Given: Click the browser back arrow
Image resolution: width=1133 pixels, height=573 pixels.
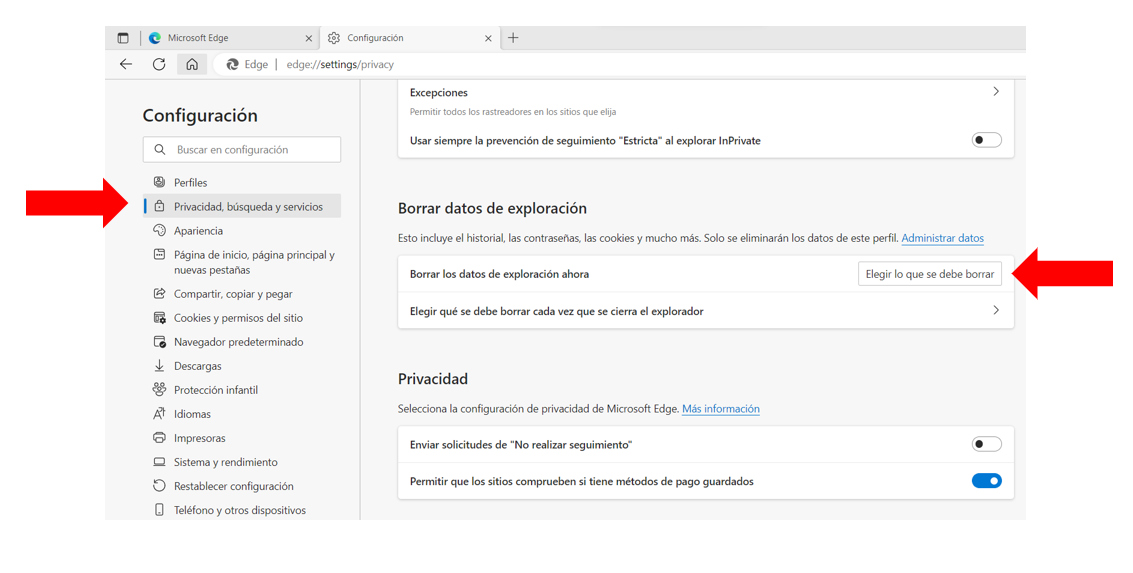Looking at the screenshot, I should (126, 64).
